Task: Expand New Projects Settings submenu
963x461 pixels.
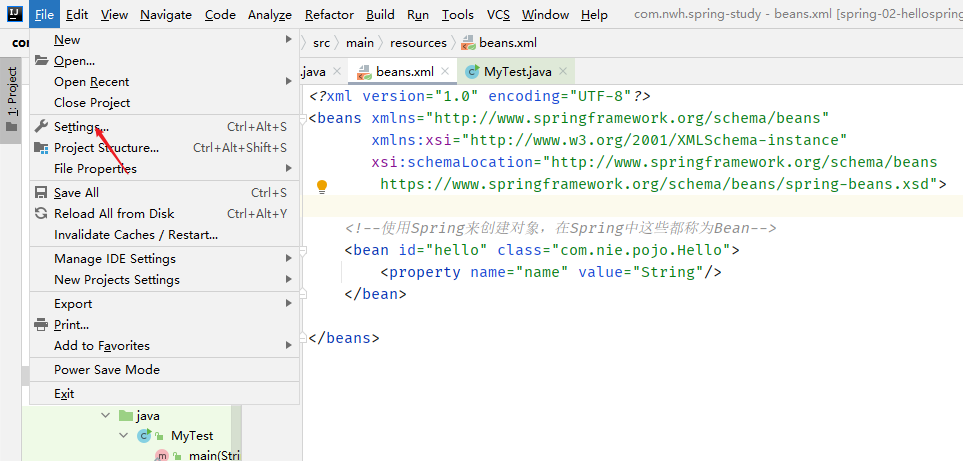Action: [x=289, y=279]
